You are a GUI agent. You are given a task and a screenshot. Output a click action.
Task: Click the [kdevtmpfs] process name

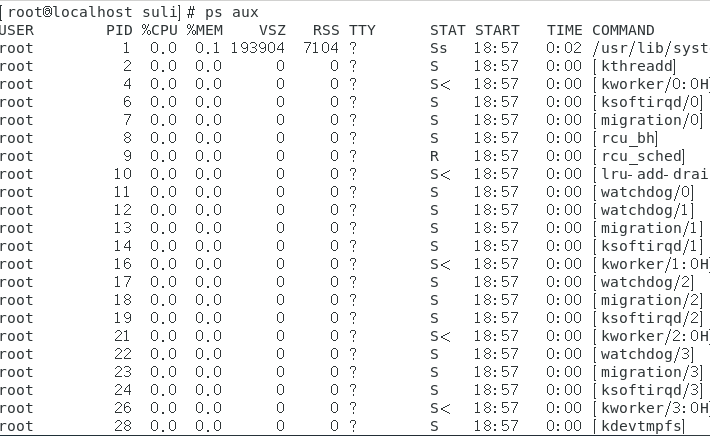(x=640, y=426)
